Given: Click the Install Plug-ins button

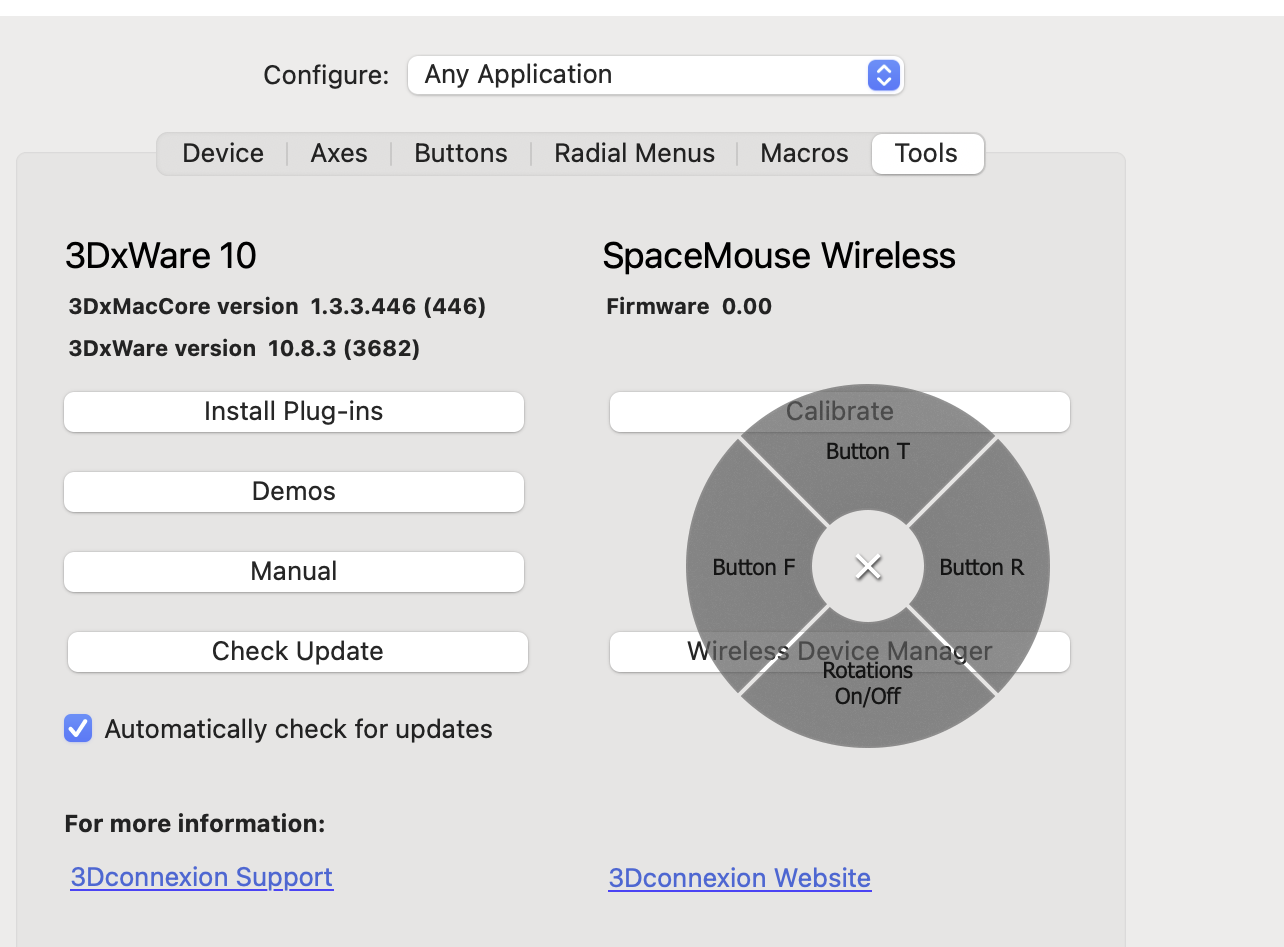Looking at the screenshot, I should 294,411.
